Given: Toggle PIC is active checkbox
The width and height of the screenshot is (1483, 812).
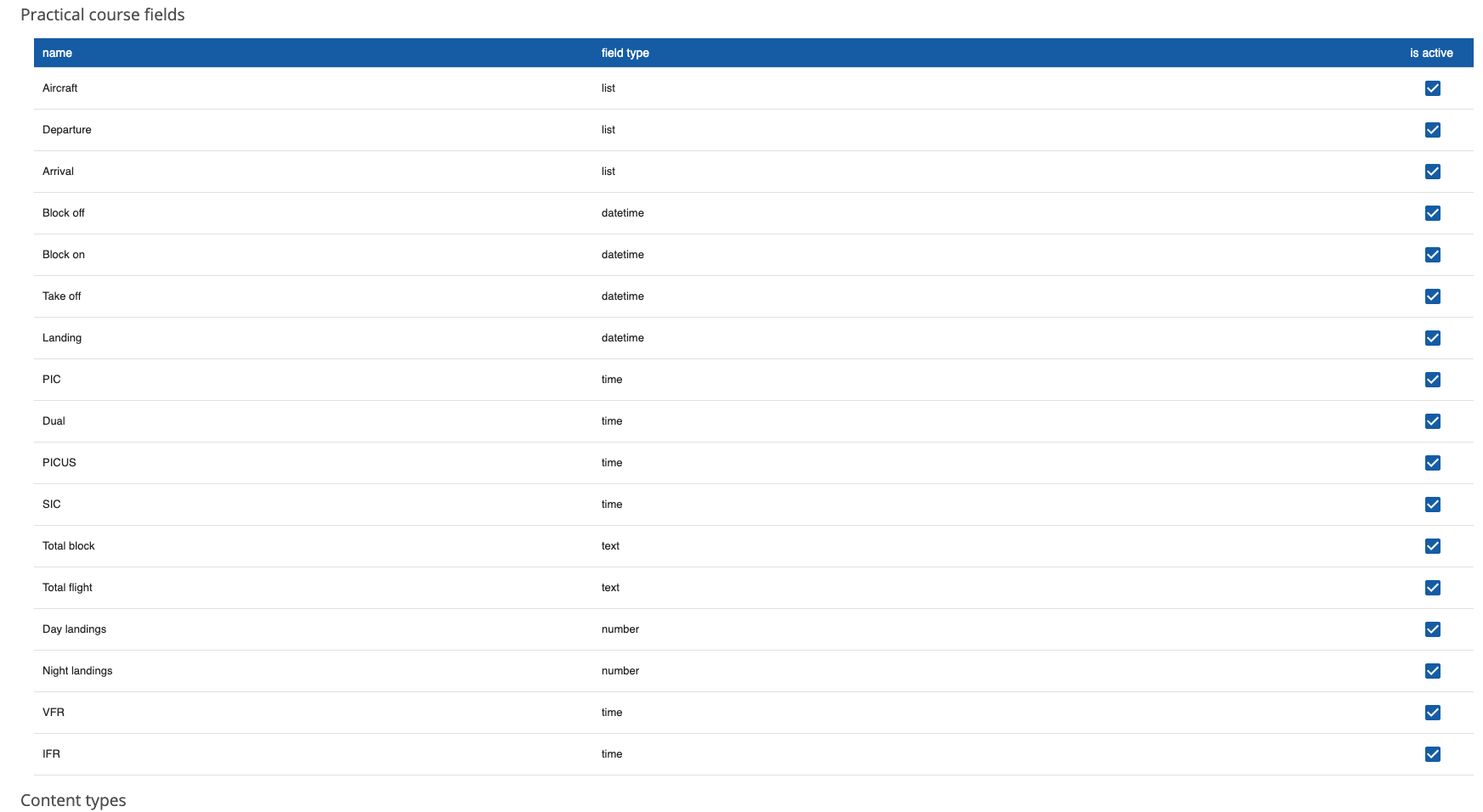Looking at the screenshot, I should point(1432,380).
